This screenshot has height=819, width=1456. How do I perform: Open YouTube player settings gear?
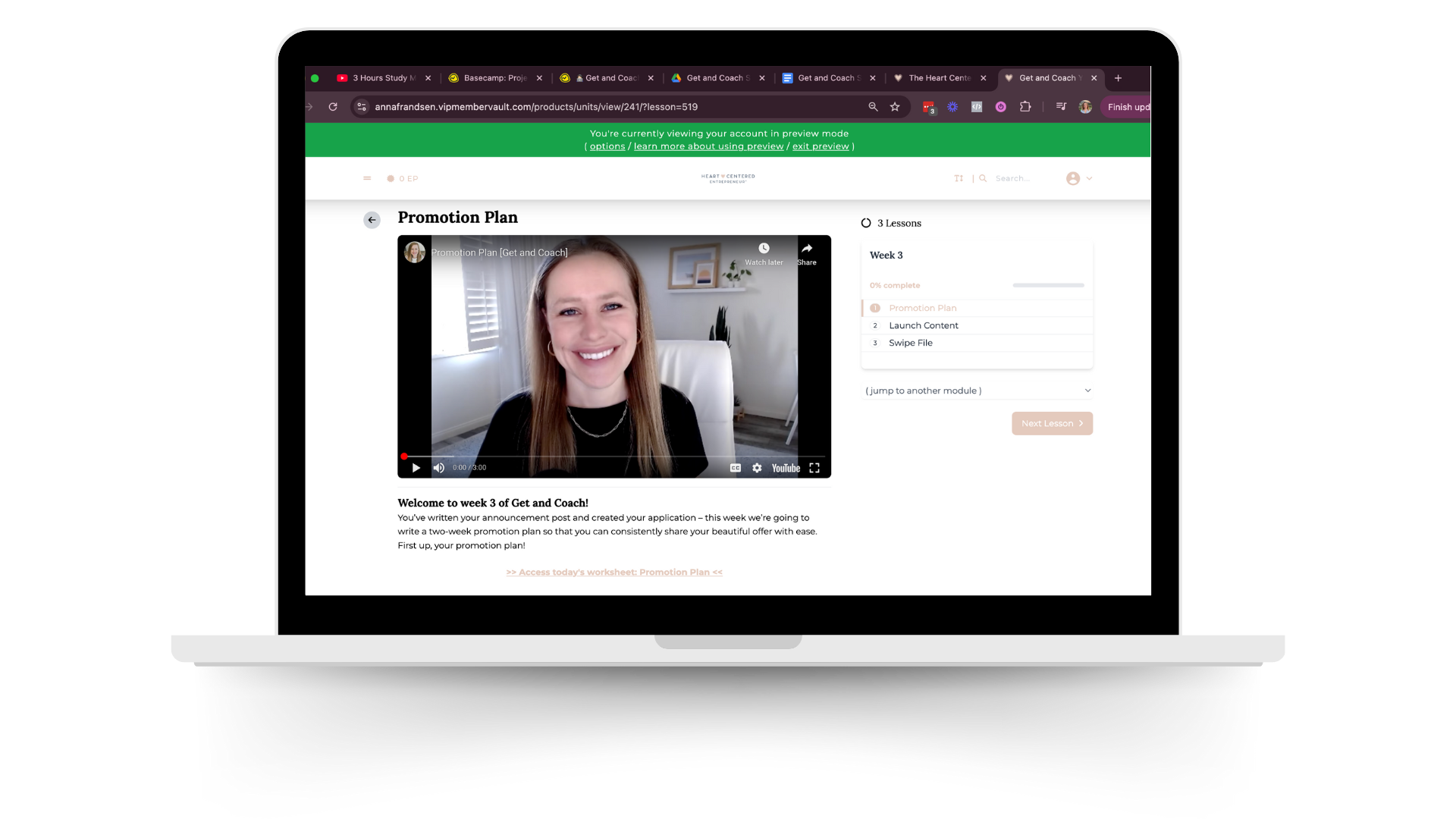coord(757,468)
